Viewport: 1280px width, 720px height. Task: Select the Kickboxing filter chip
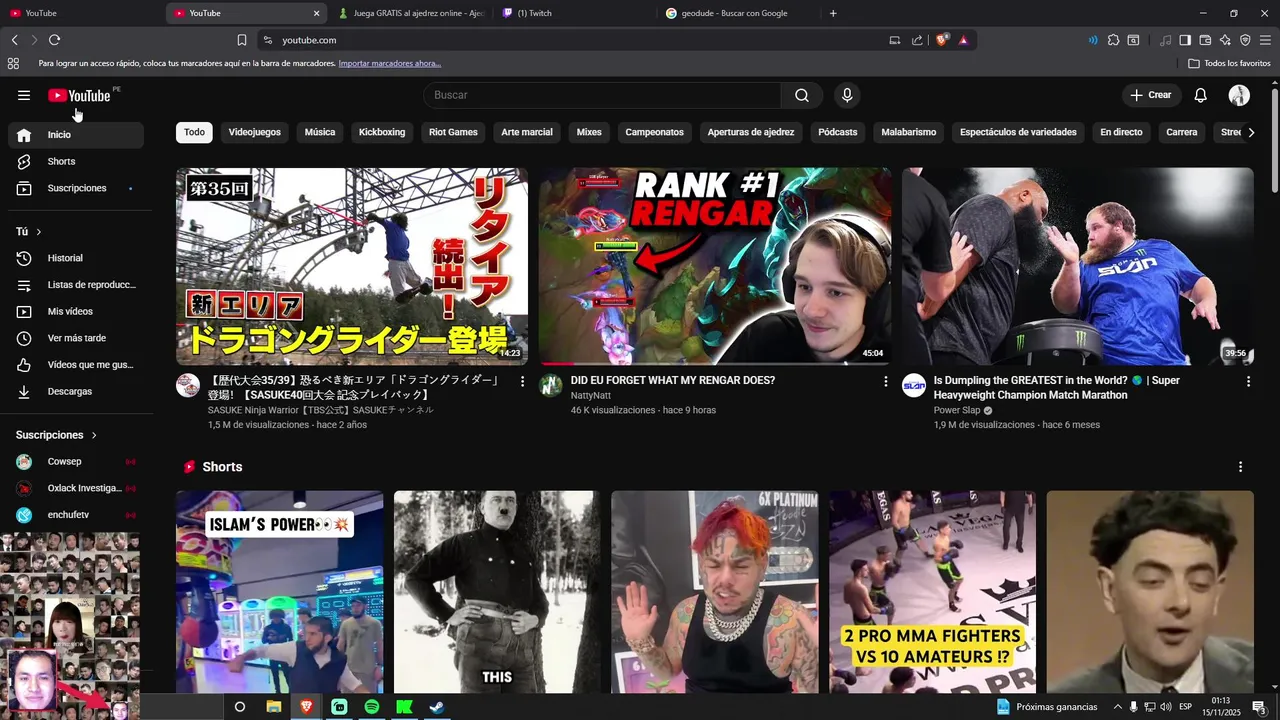(382, 132)
